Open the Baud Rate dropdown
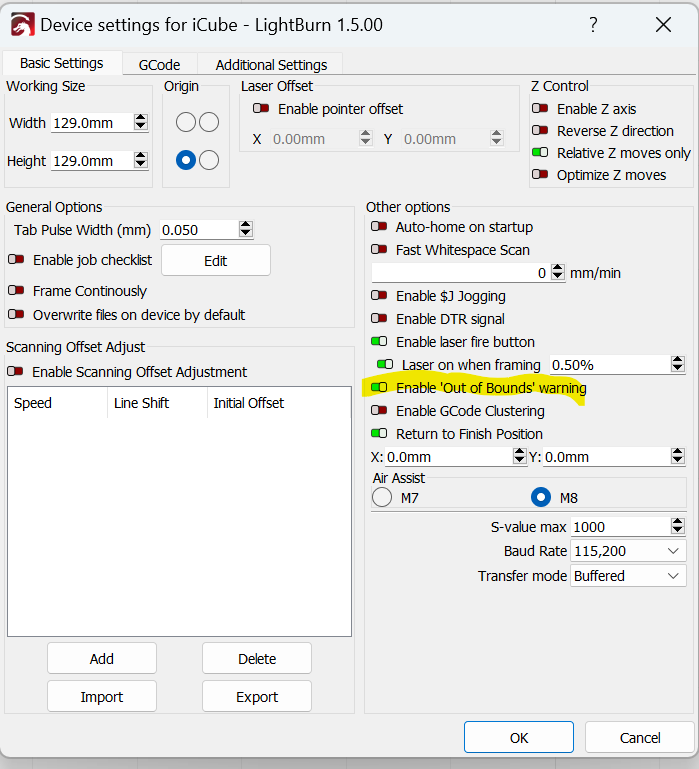This screenshot has height=769, width=699. point(628,551)
